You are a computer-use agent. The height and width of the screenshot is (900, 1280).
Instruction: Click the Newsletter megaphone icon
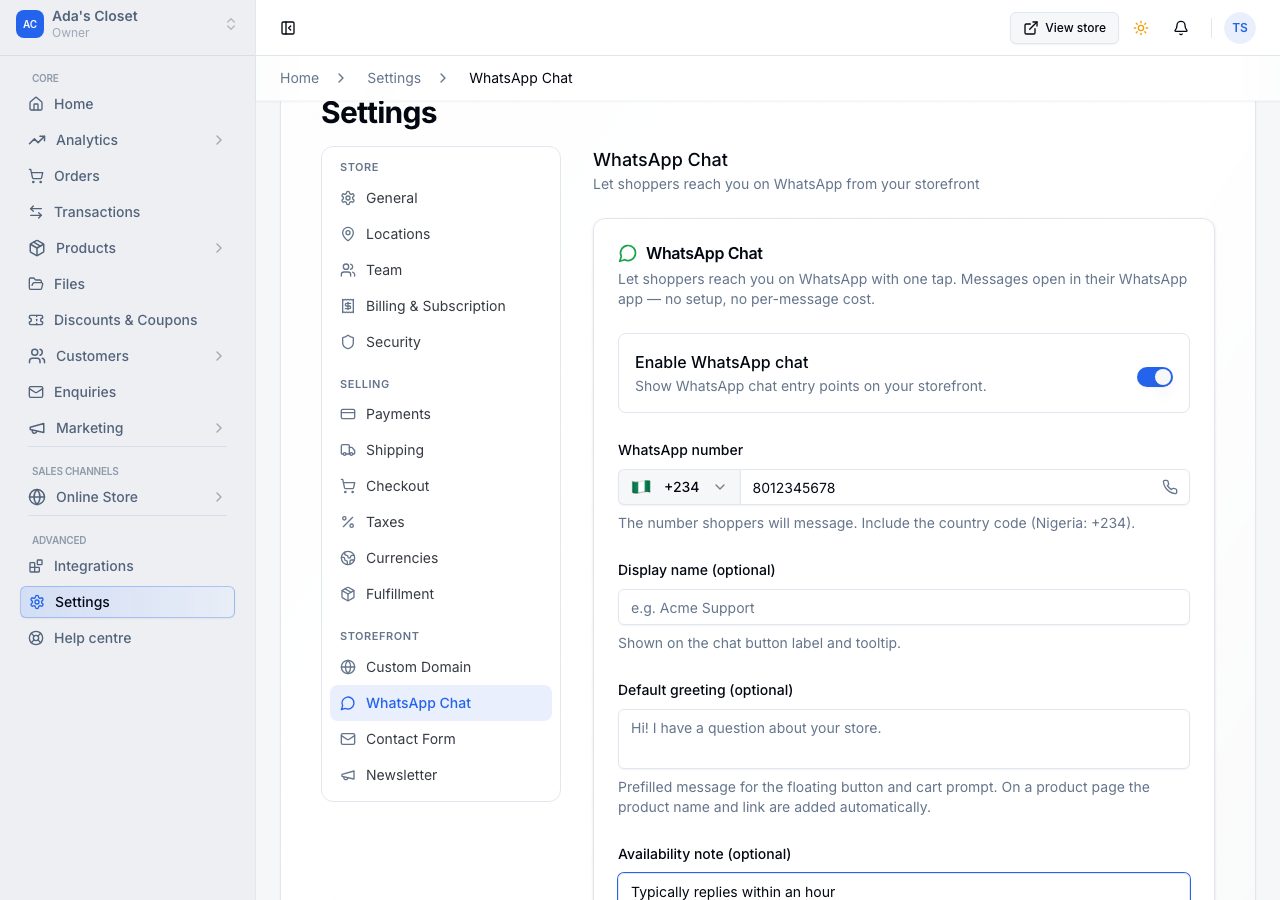coord(348,775)
